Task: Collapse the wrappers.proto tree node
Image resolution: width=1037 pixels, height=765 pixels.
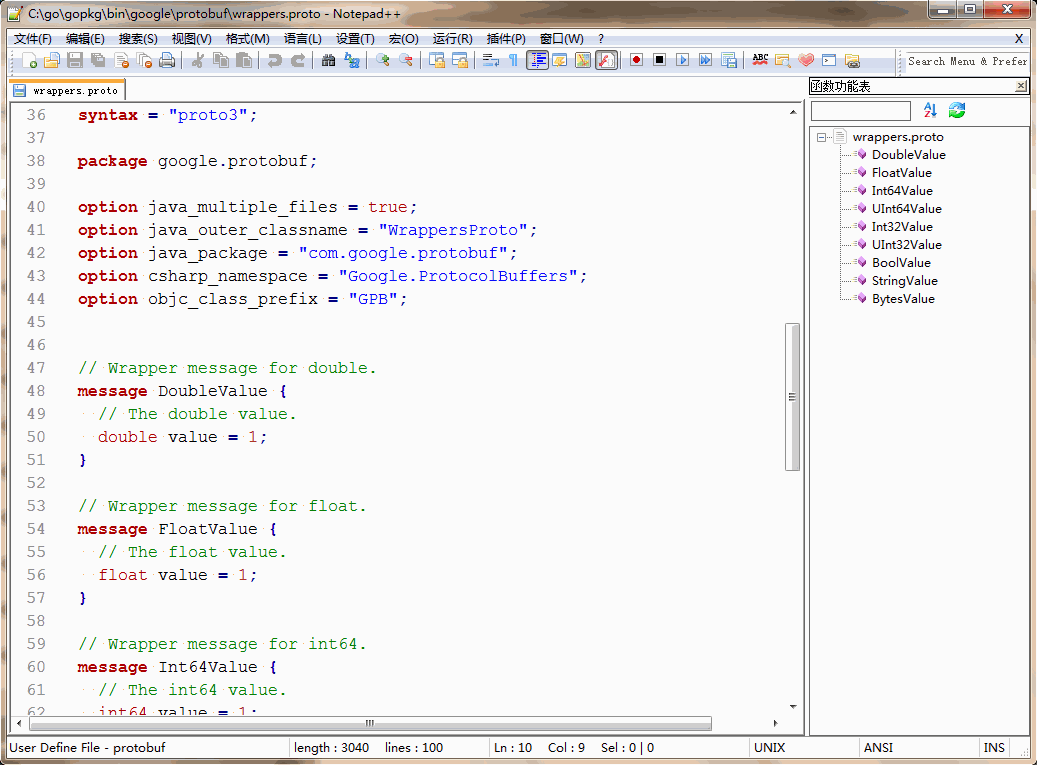Action: [821, 138]
